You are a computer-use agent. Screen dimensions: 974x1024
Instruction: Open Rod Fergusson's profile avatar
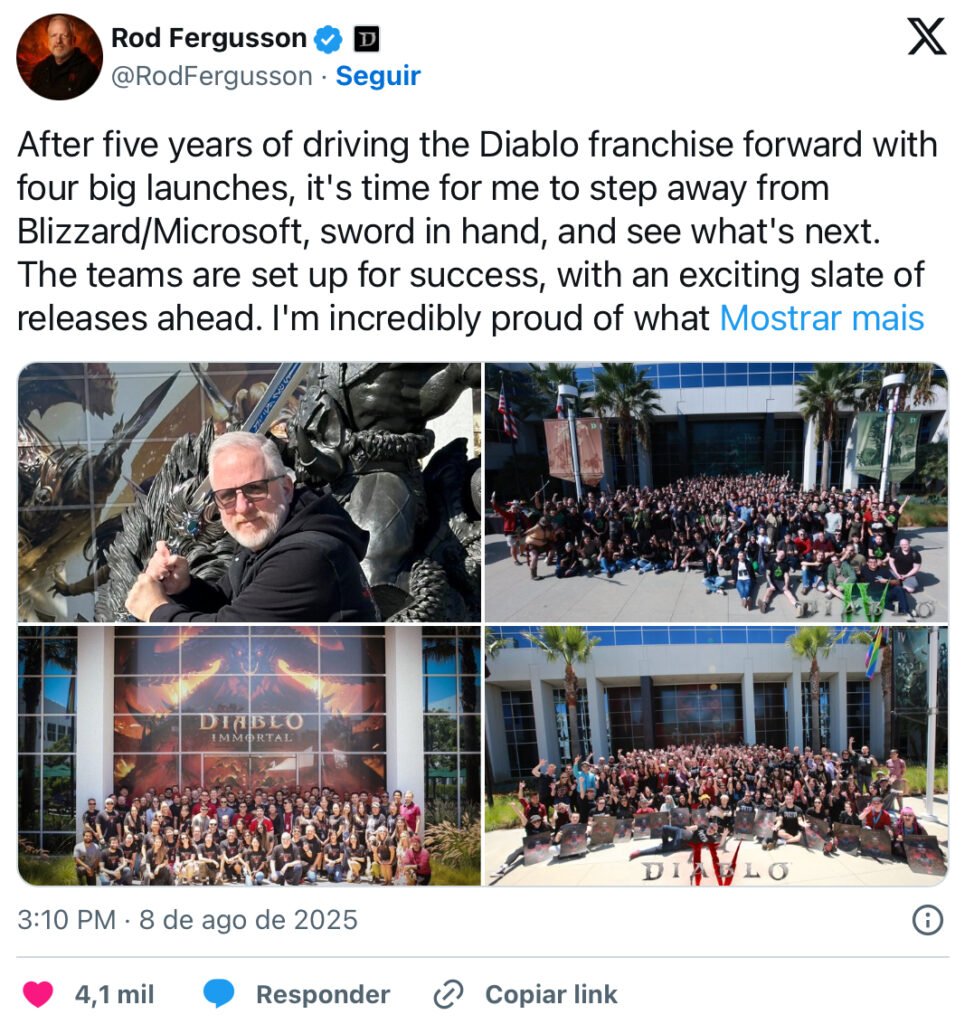[59, 57]
